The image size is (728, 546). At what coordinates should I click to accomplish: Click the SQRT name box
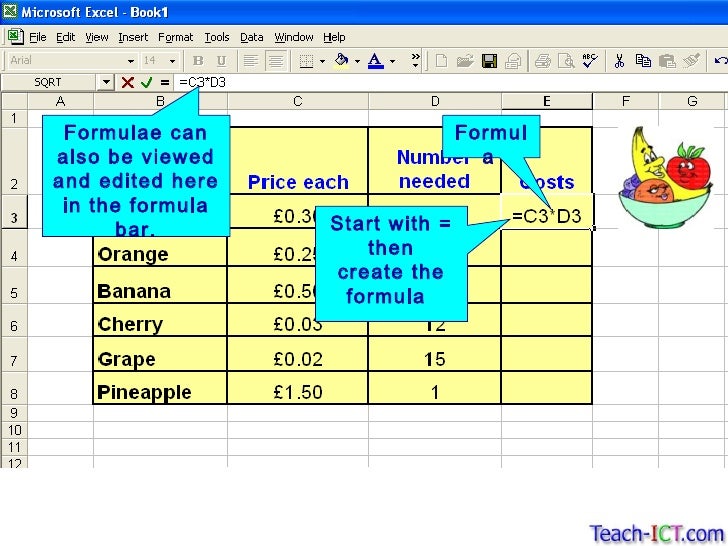pyautogui.click(x=49, y=83)
